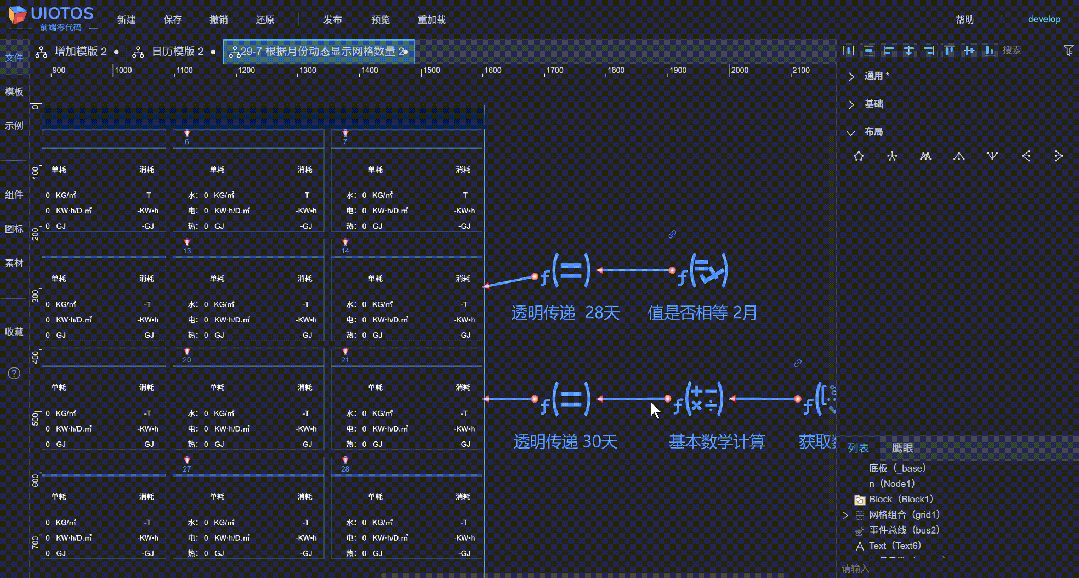Click the function icon above 透明传递 28天
The image size is (1079, 578).
tap(565, 271)
